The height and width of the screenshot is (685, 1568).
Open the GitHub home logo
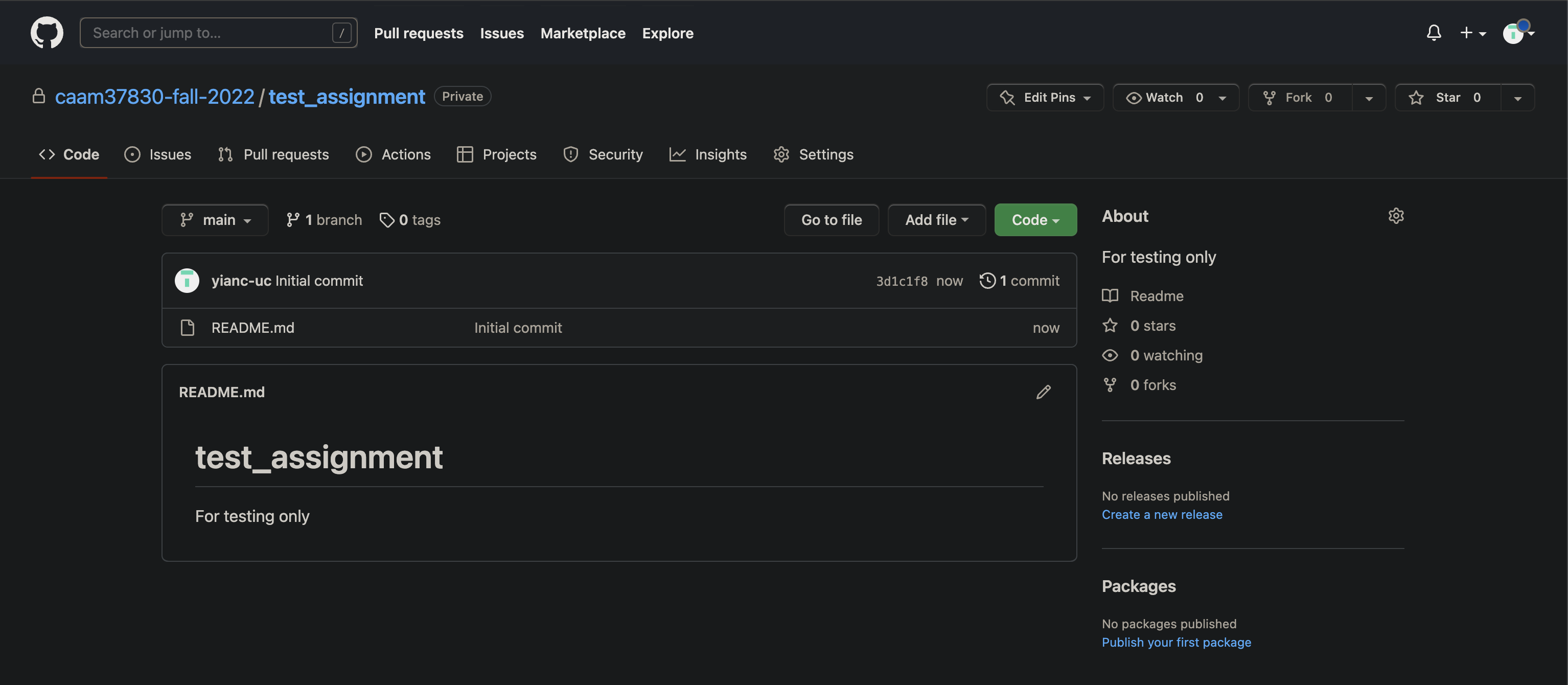47,32
